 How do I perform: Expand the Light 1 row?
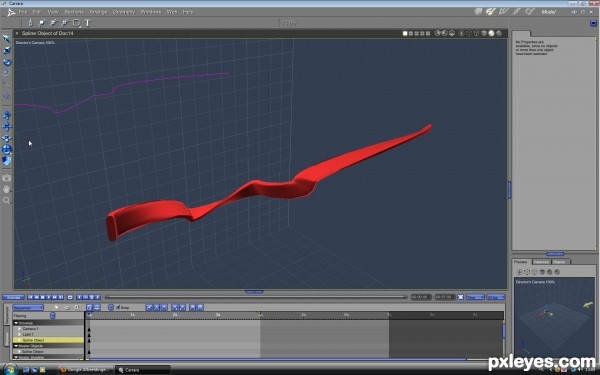[x=19, y=334]
